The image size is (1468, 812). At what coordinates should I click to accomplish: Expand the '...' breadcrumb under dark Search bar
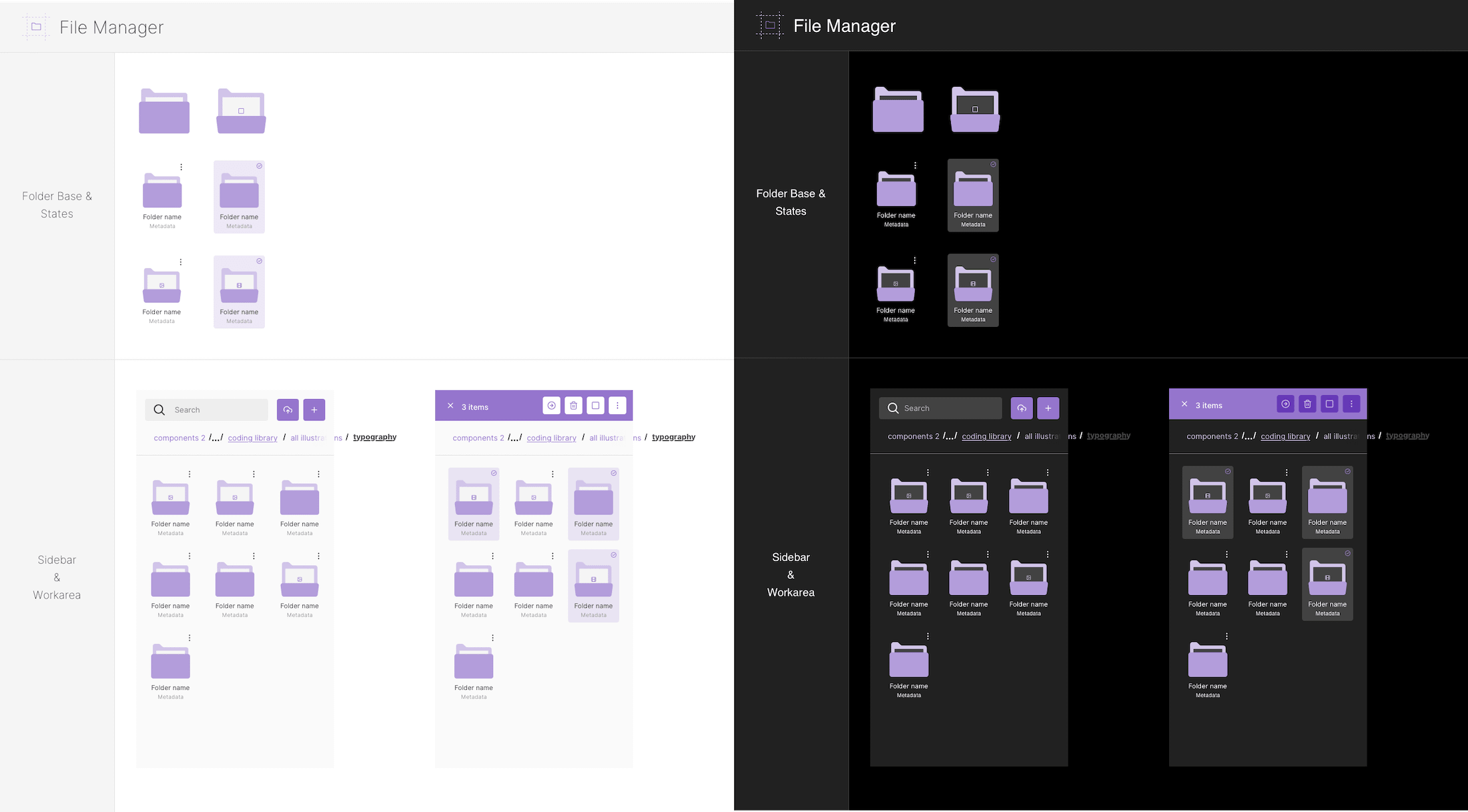(950, 436)
